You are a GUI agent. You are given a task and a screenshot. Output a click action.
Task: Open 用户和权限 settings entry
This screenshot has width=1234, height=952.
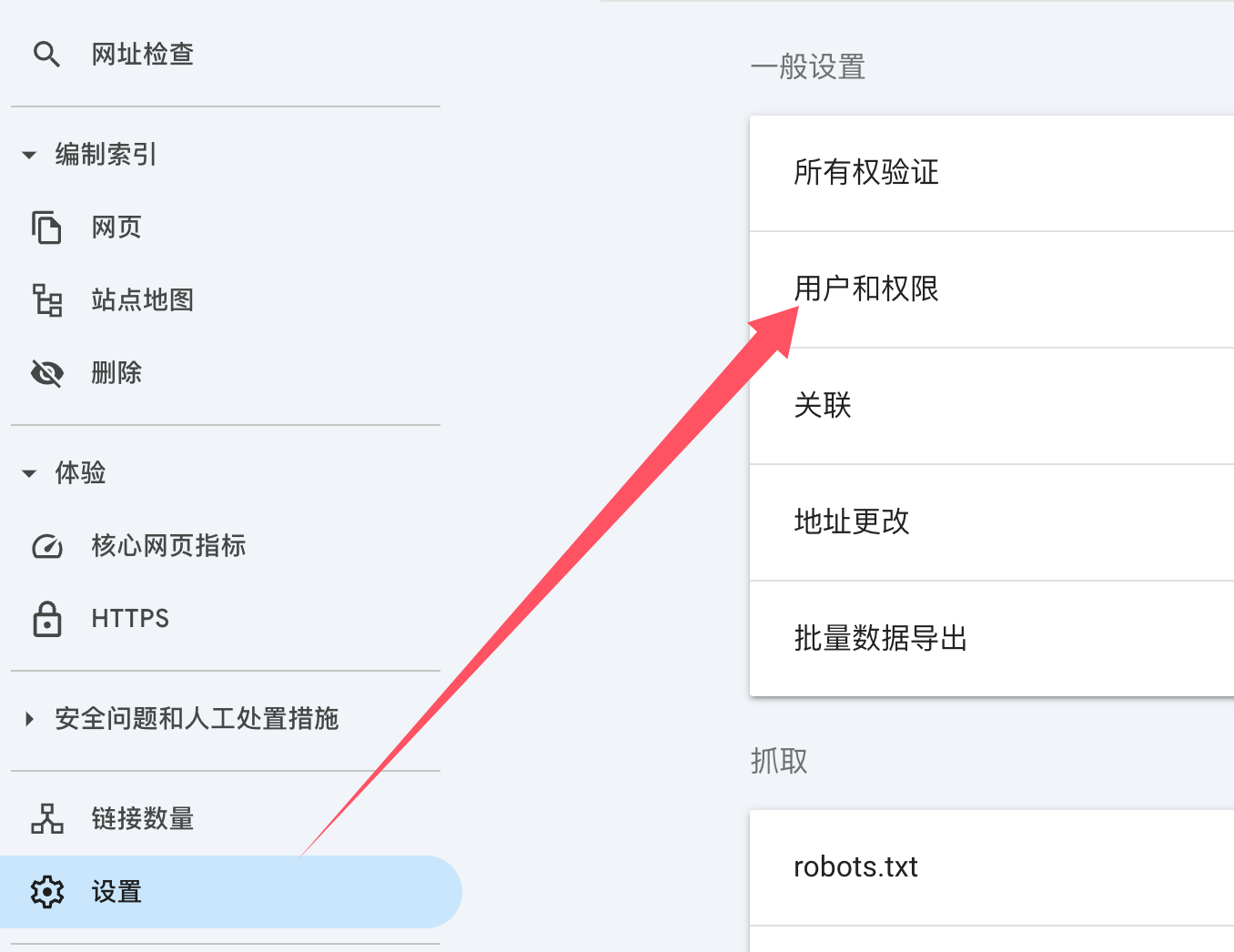[865, 289]
